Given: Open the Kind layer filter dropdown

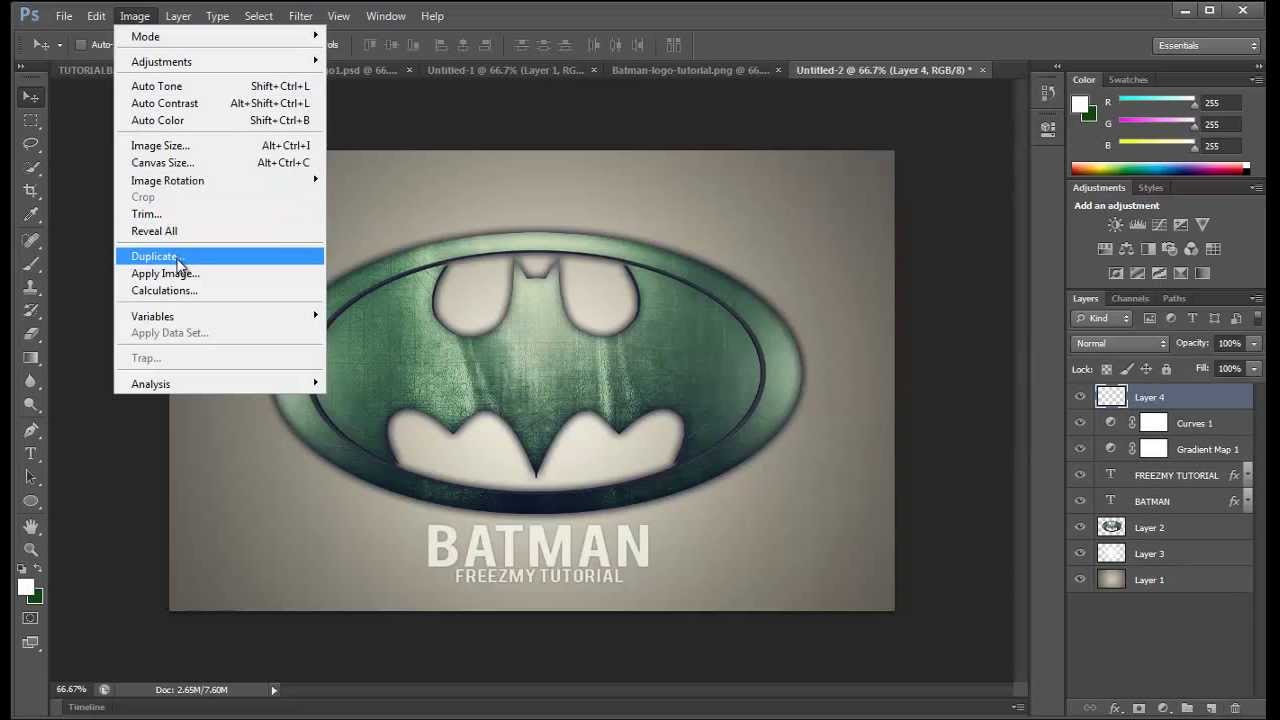Looking at the screenshot, I should [1102, 318].
